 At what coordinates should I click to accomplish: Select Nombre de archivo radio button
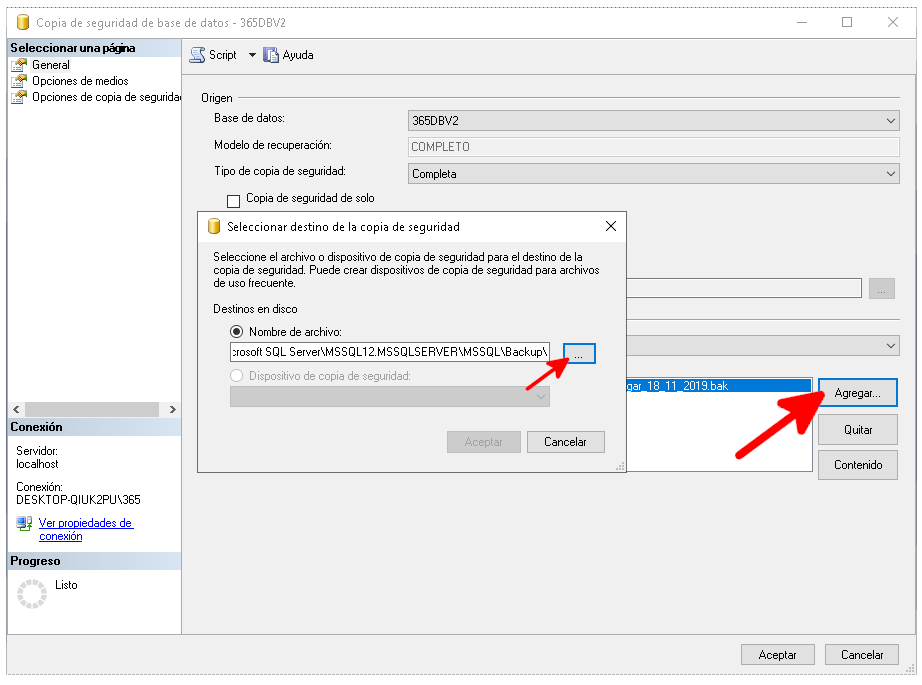point(237,332)
